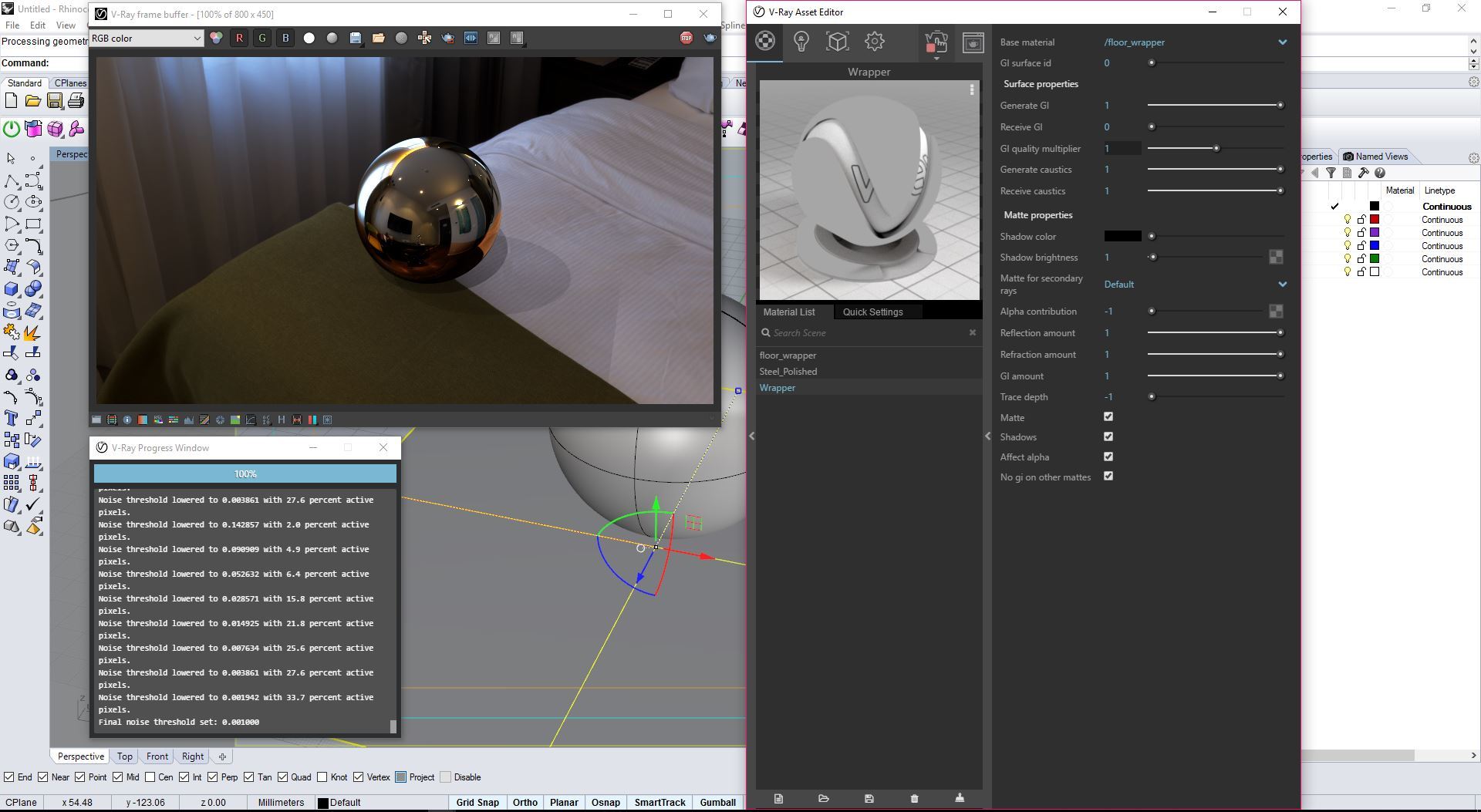This screenshot has width=1481, height=812.
Task: Click import asset file icon at bottom
Action: pos(824,798)
